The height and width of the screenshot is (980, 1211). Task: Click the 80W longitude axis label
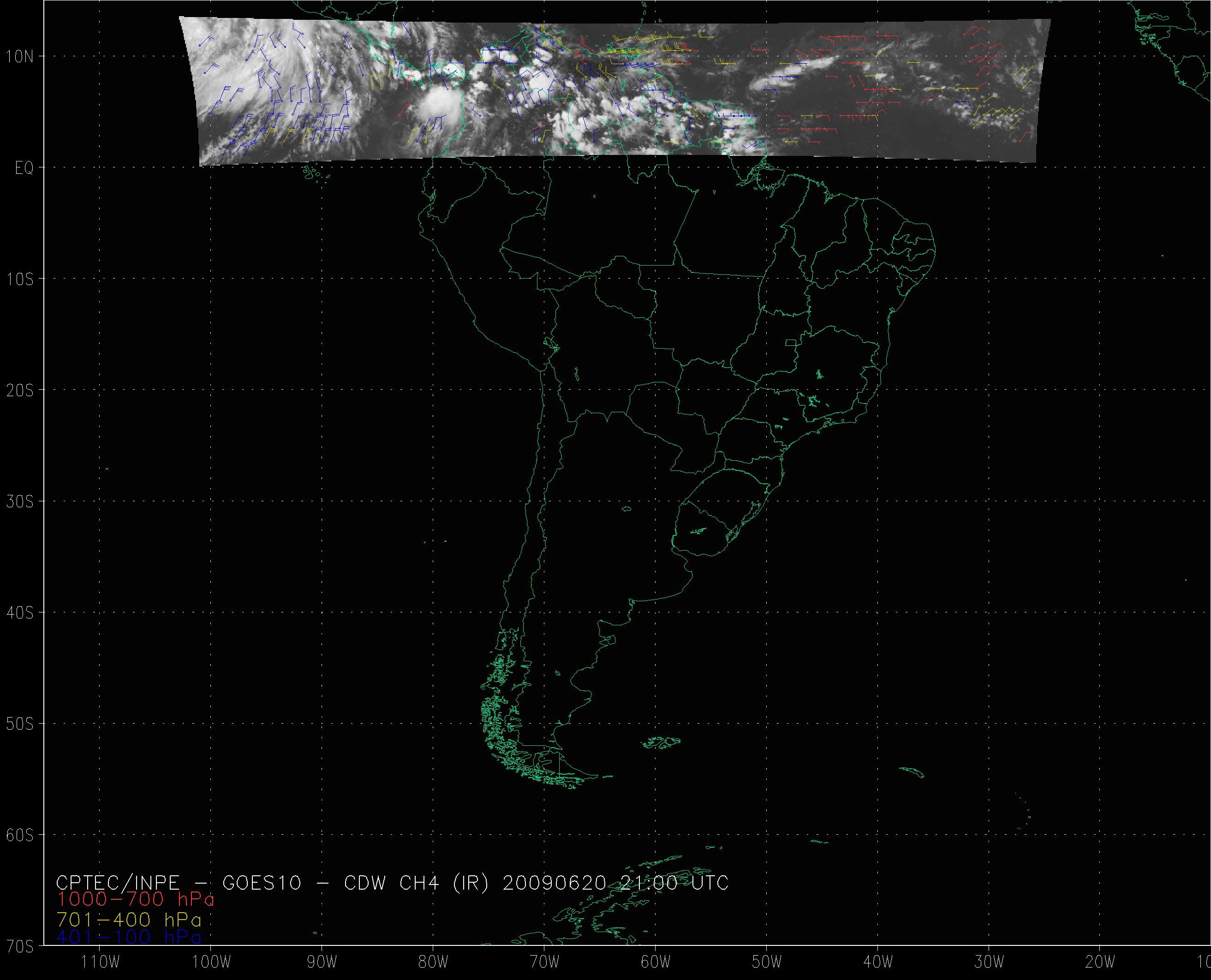tap(433, 962)
